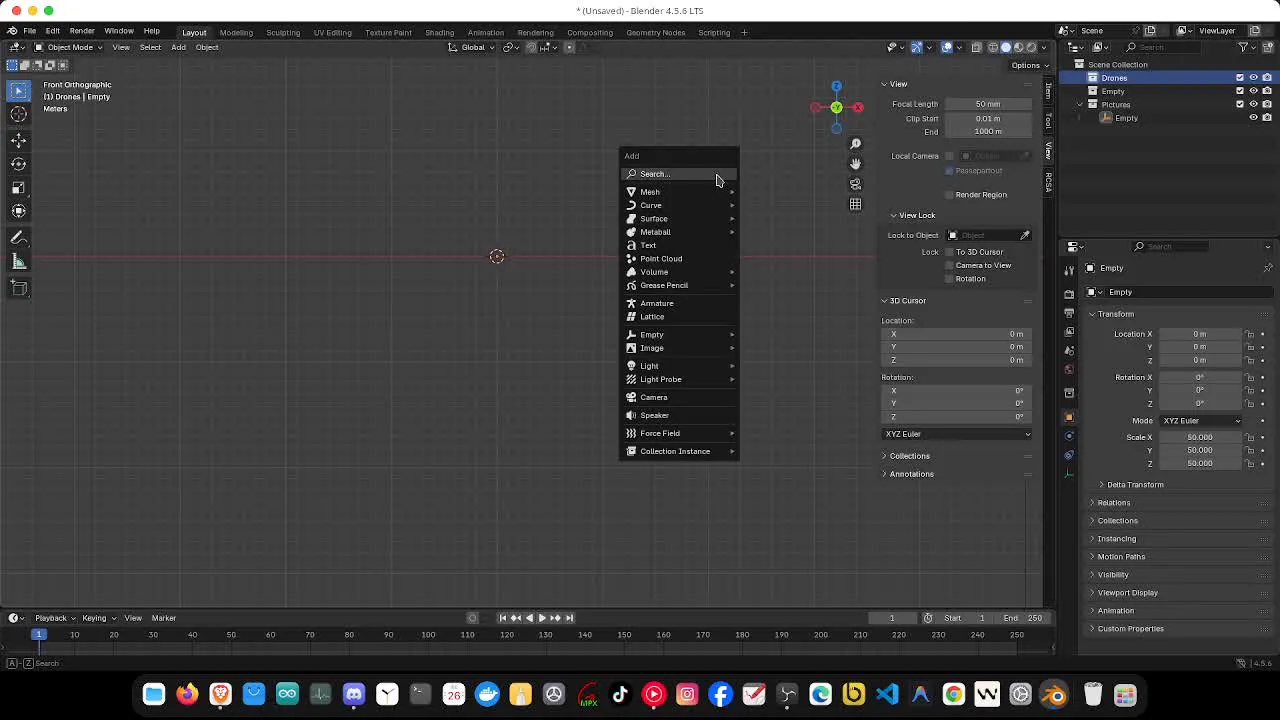This screenshot has width=1280, height=720.
Task: Open the Options button in viewport header
Action: click(x=1029, y=66)
